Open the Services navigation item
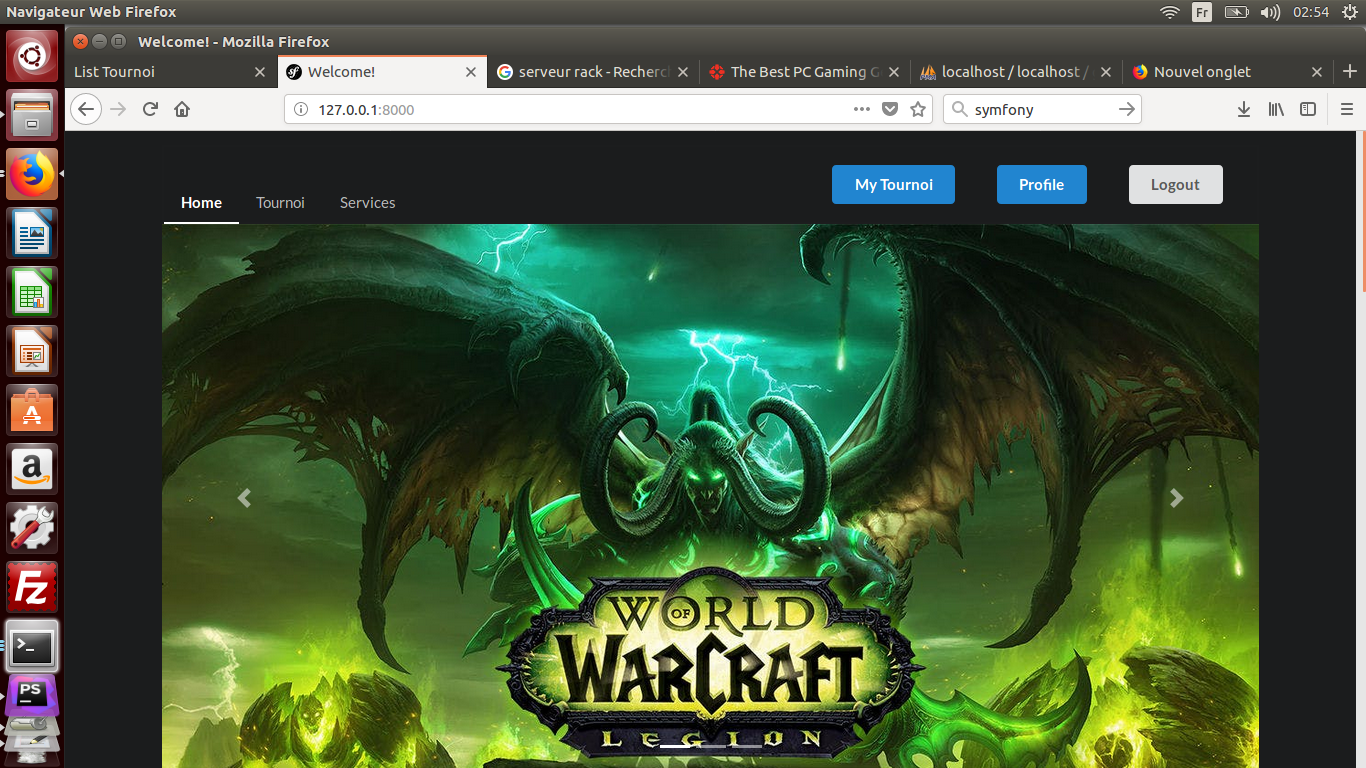This screenshot has height=768, width=1366. pos(367,202)
